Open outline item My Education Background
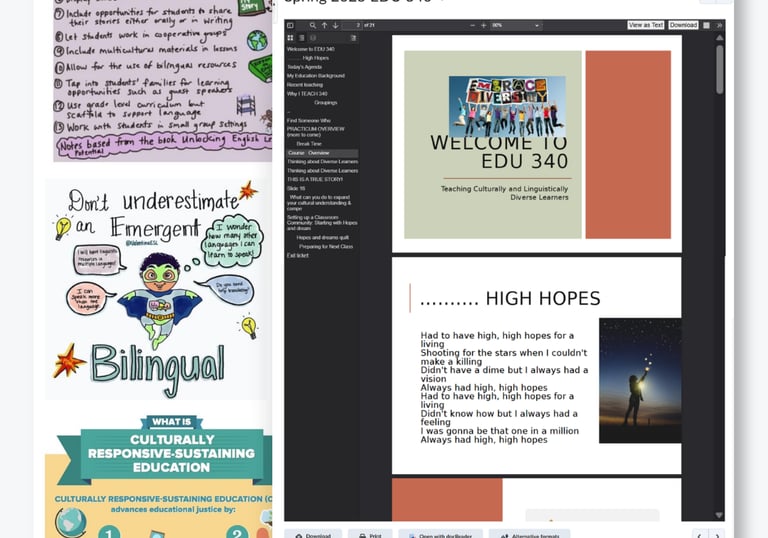Image resolution: width=768 pixels, height=538 pixels. (316, 75)
